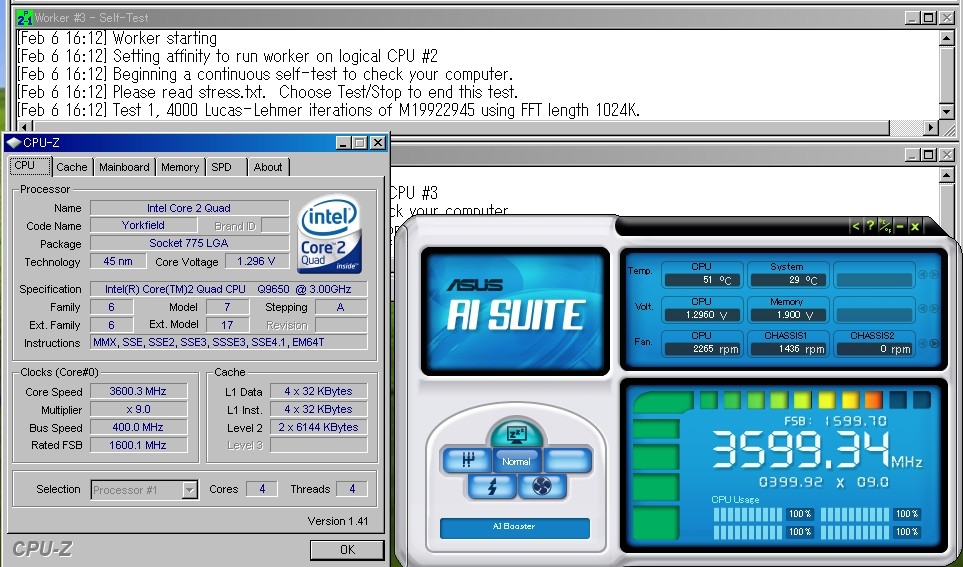
Task: Click the Instructions field listing MMX, SSE
Action: (228, 342)
